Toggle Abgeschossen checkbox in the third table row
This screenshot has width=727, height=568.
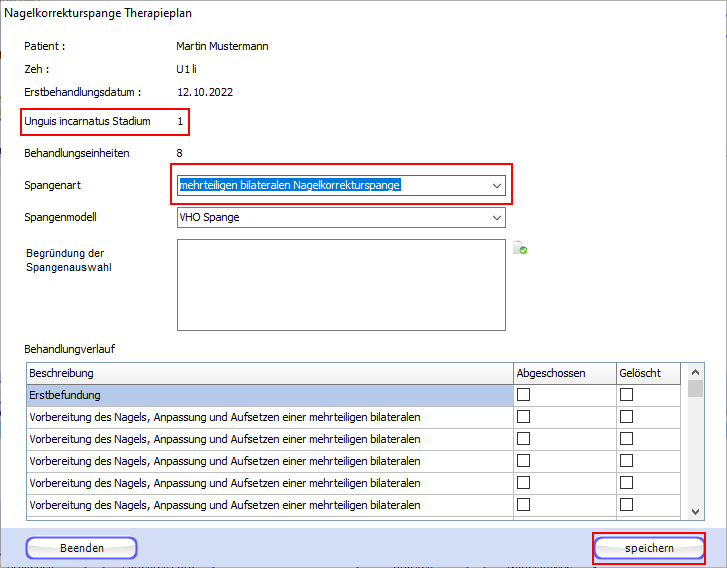pyautogui.click(x=523, y=439)
